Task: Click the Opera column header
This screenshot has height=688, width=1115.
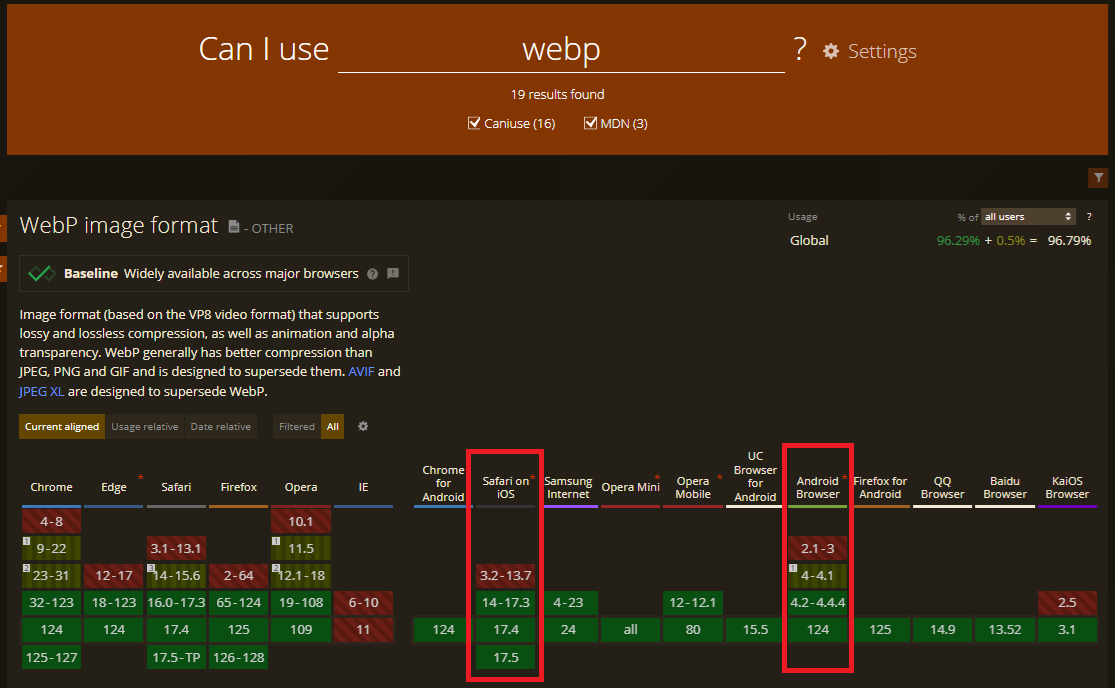Action: coord(301,487)
